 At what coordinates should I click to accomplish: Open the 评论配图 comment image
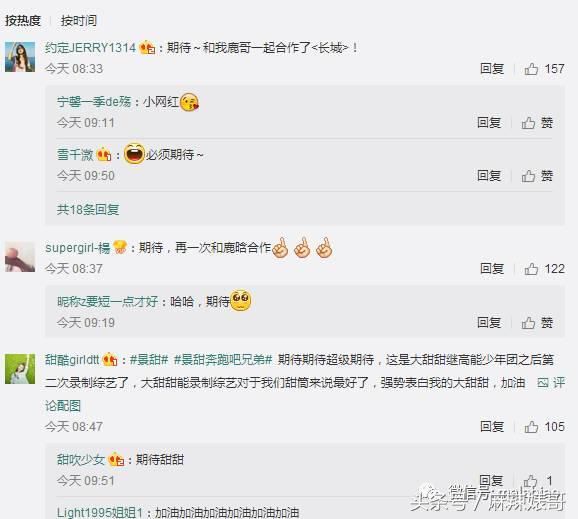coord(551,383)
